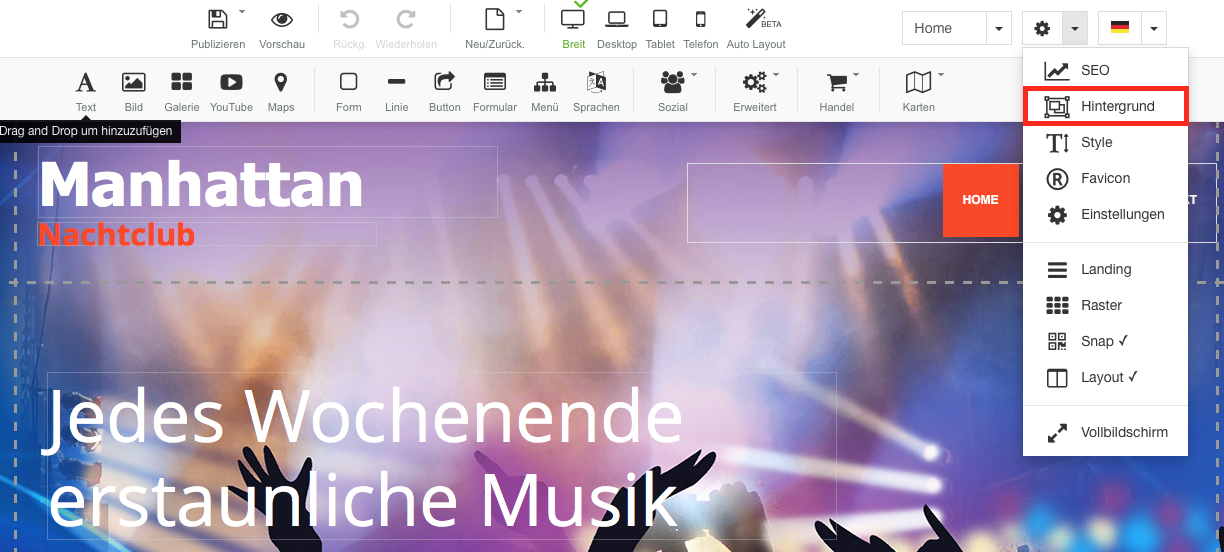Select the Galerie tool icon
The height and width of the screenshot is (552, 1224).
click(x=181, y=83)
